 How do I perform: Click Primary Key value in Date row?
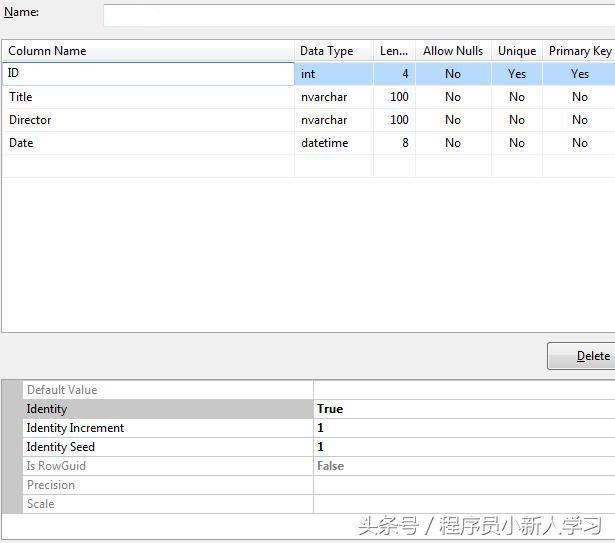pos(579,143)
